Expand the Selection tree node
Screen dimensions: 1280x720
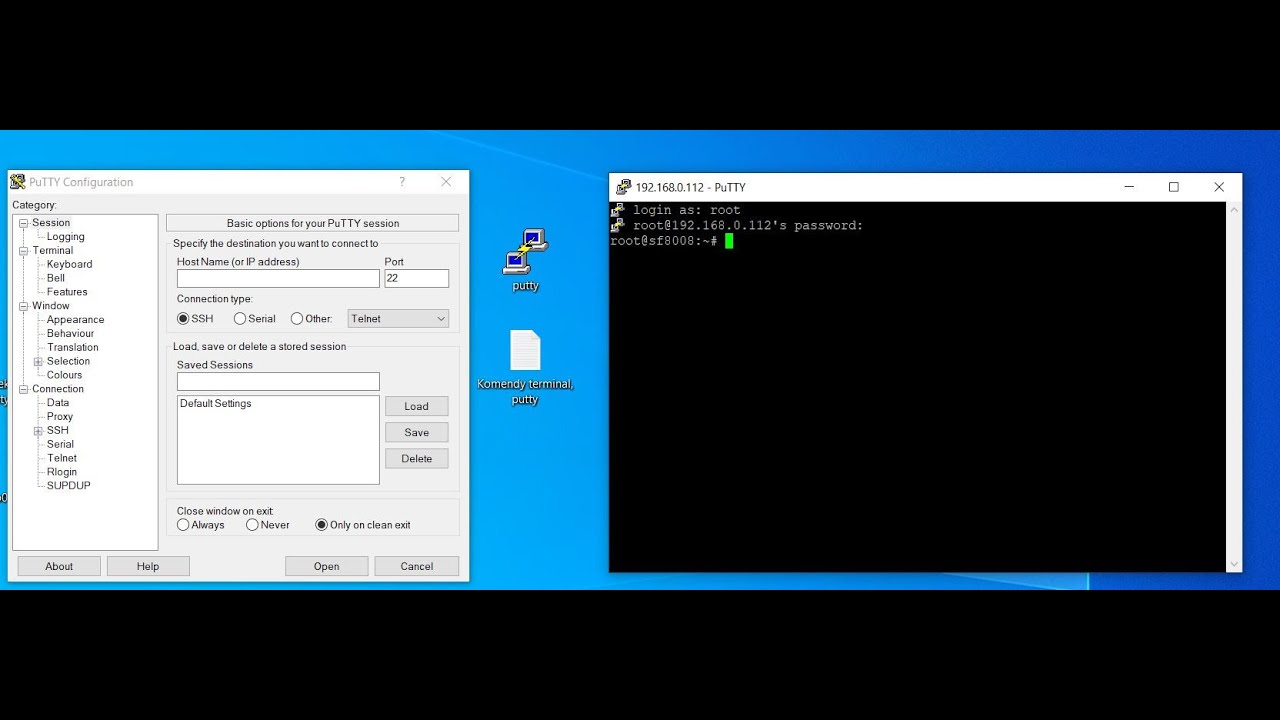[x=38, y=362]
